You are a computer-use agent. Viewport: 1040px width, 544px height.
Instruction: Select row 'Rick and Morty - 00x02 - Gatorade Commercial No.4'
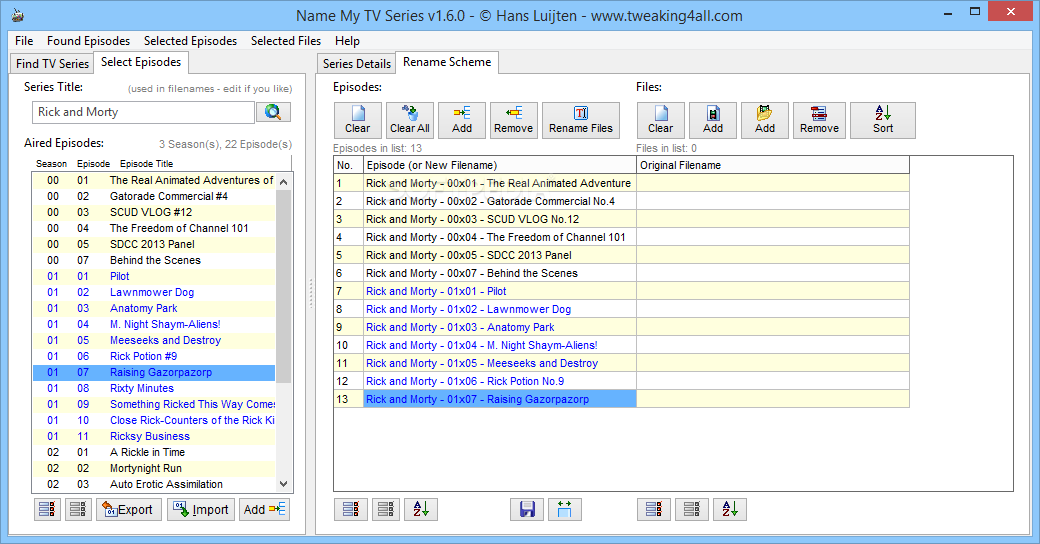coord(499,201)
